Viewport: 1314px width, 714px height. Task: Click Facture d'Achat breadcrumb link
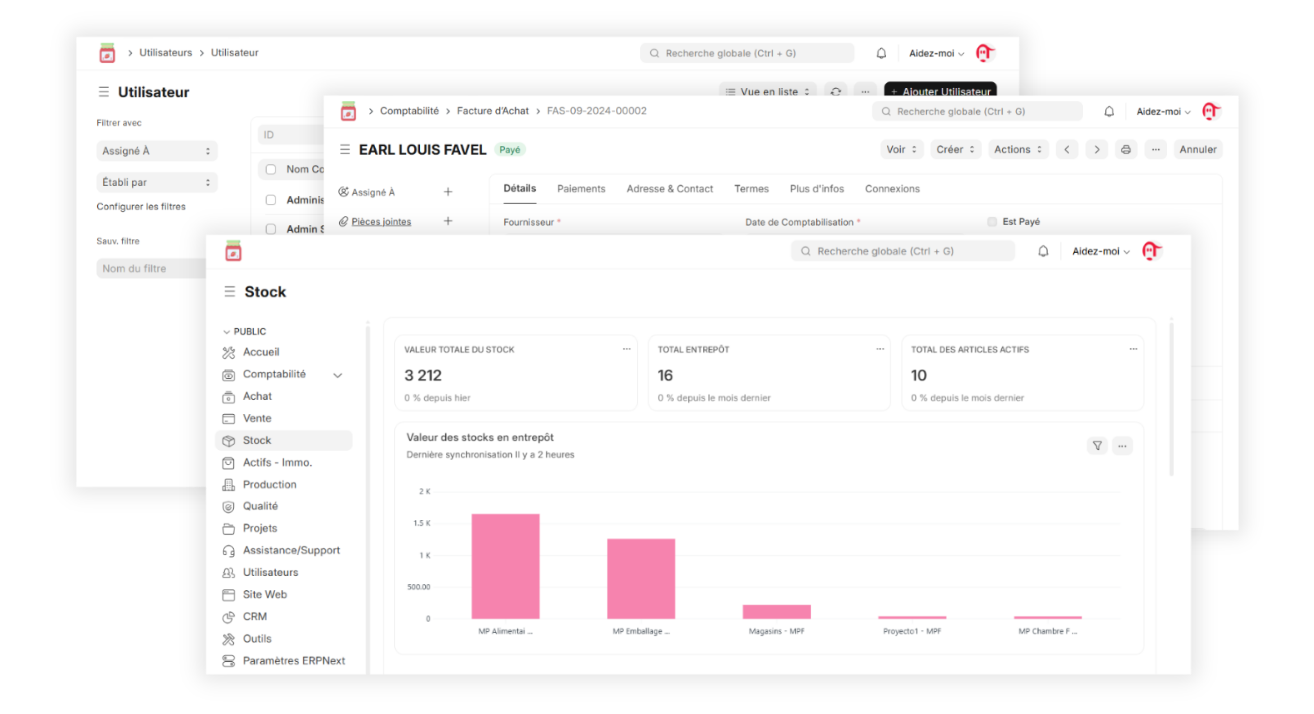pyautogui.click(x=493, y=111)
